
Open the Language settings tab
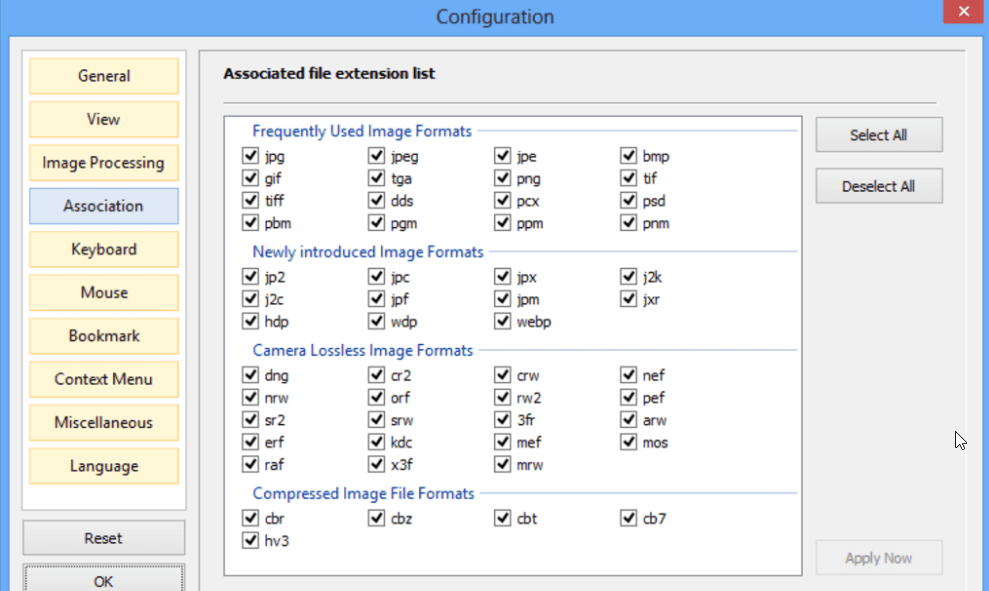point(104,466)
